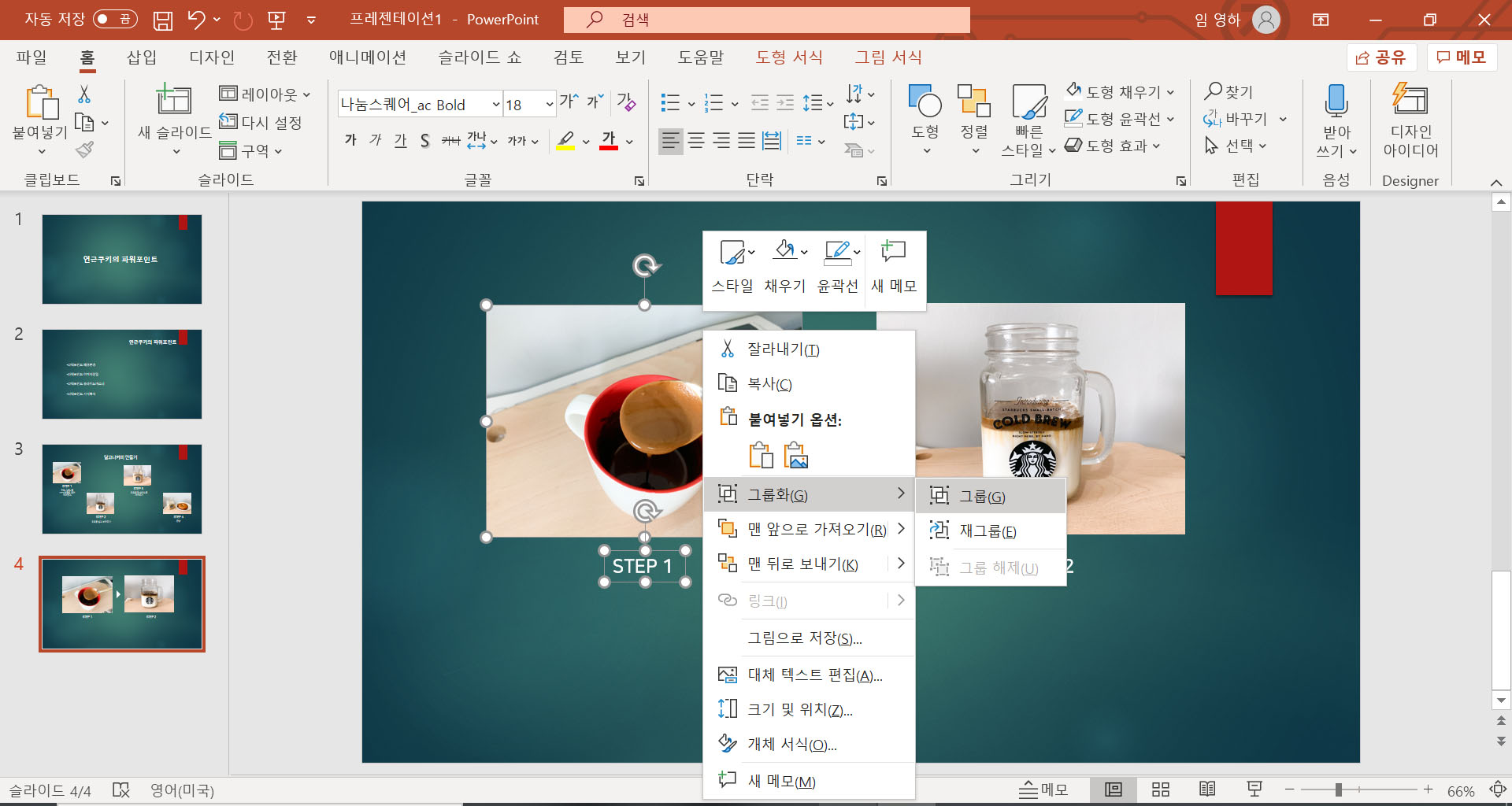This screenshot has width=1512, height=806.
Task: Toggle strikethrough formatting
Action: 450,141
